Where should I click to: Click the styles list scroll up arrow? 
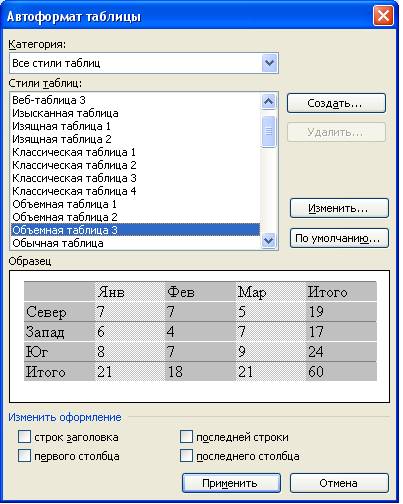(269, 101)
